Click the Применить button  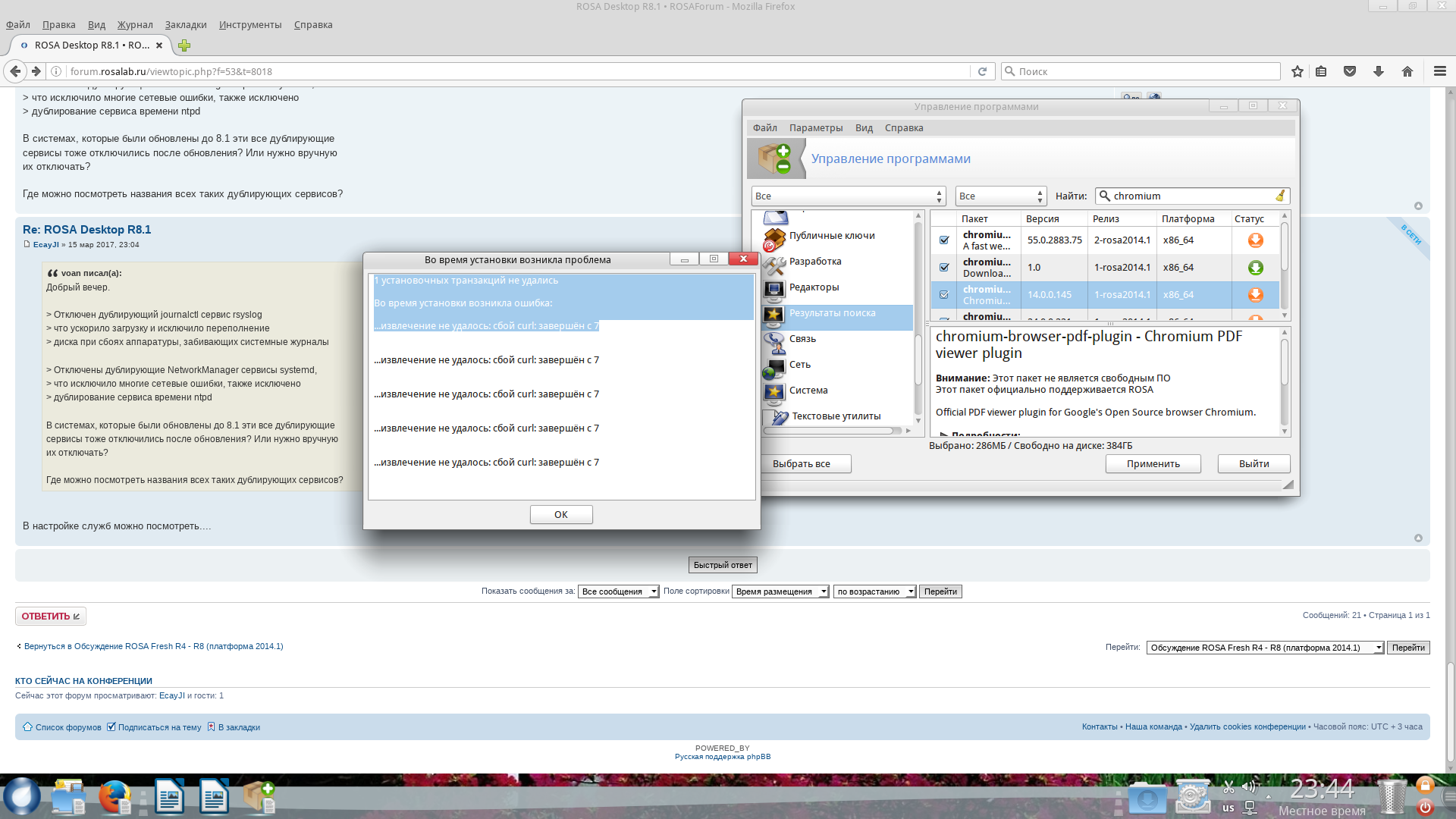[1153, 464]
